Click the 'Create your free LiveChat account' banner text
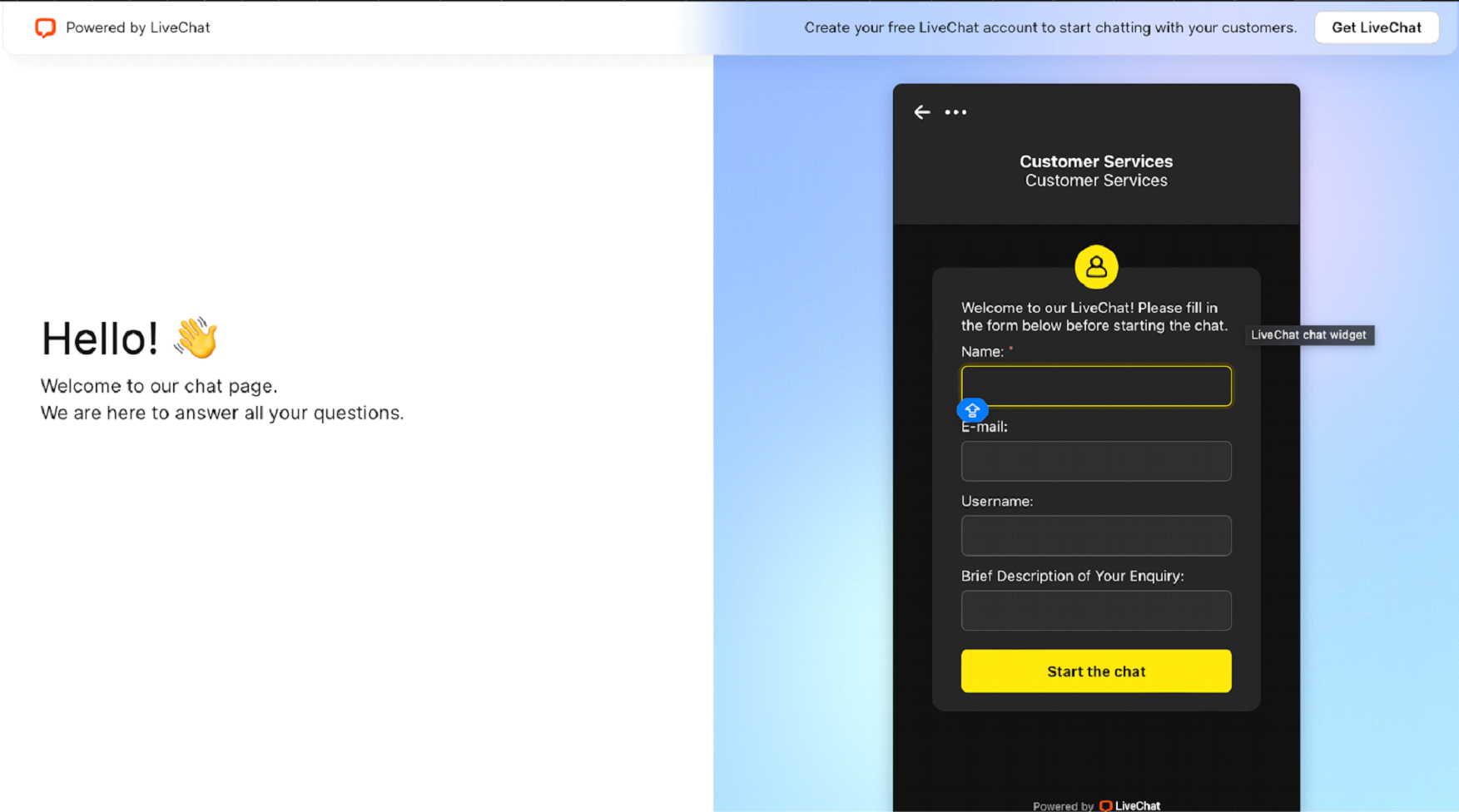The image size is (1459, 812). (x=1050, y=27)
